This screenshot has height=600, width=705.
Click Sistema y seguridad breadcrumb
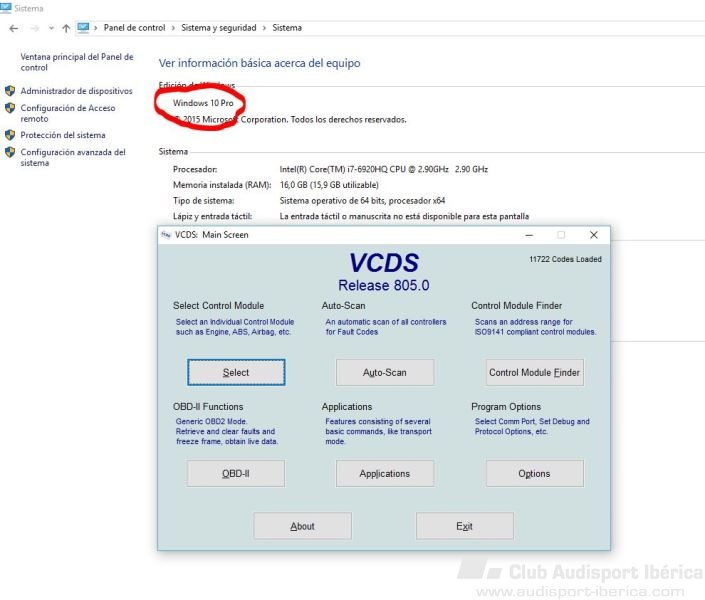point(219,28)
